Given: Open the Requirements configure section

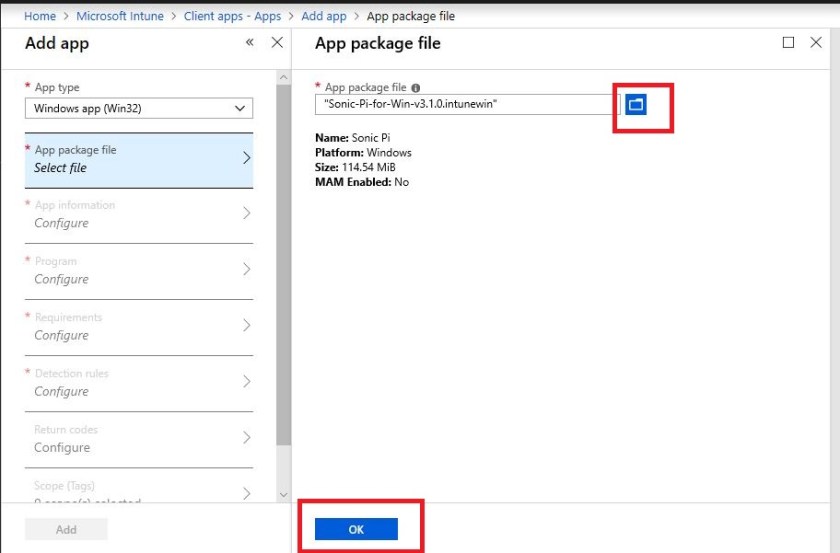Looking at the screenshot, I should pos(139,326).
